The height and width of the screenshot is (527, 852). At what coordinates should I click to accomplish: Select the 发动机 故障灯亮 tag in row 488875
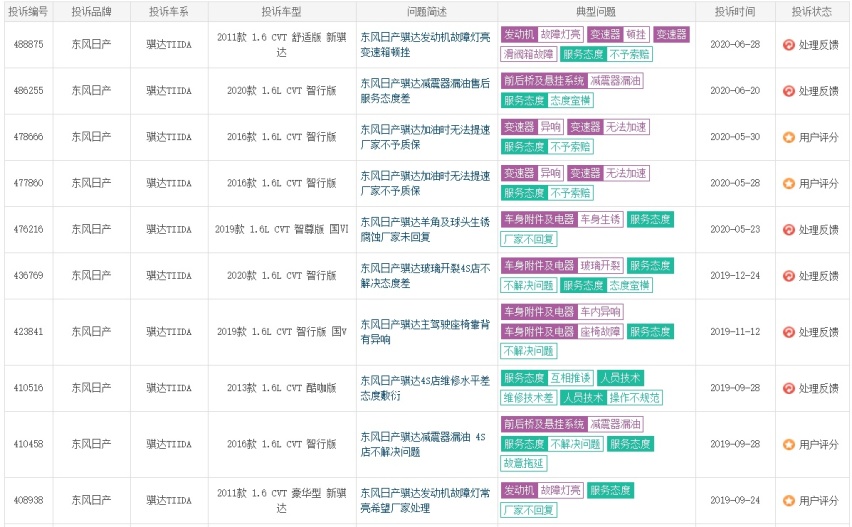click(542, 35)
